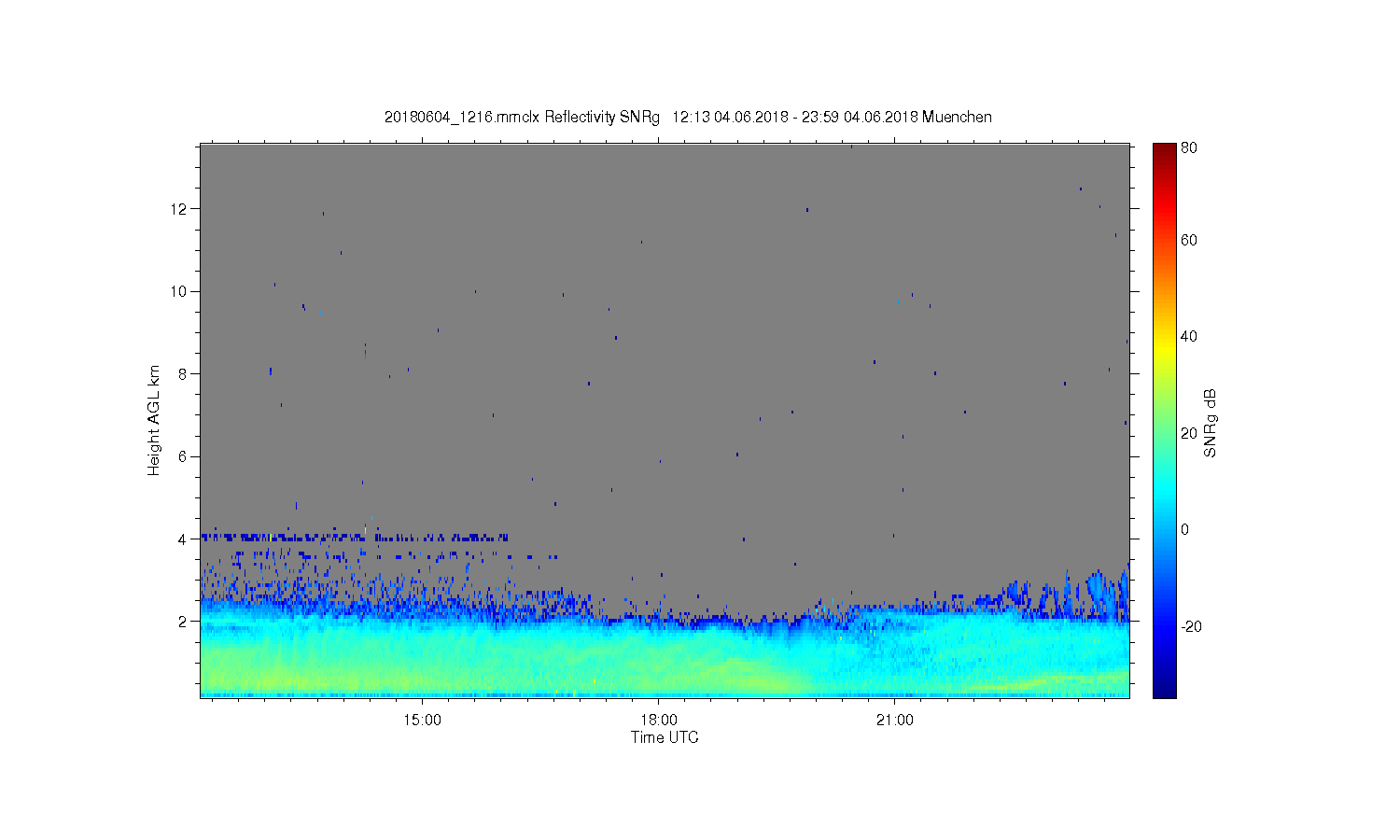Click the 18:00 time tick label
The height and width of the screenshot is (840, 1400).
(659, 720)
